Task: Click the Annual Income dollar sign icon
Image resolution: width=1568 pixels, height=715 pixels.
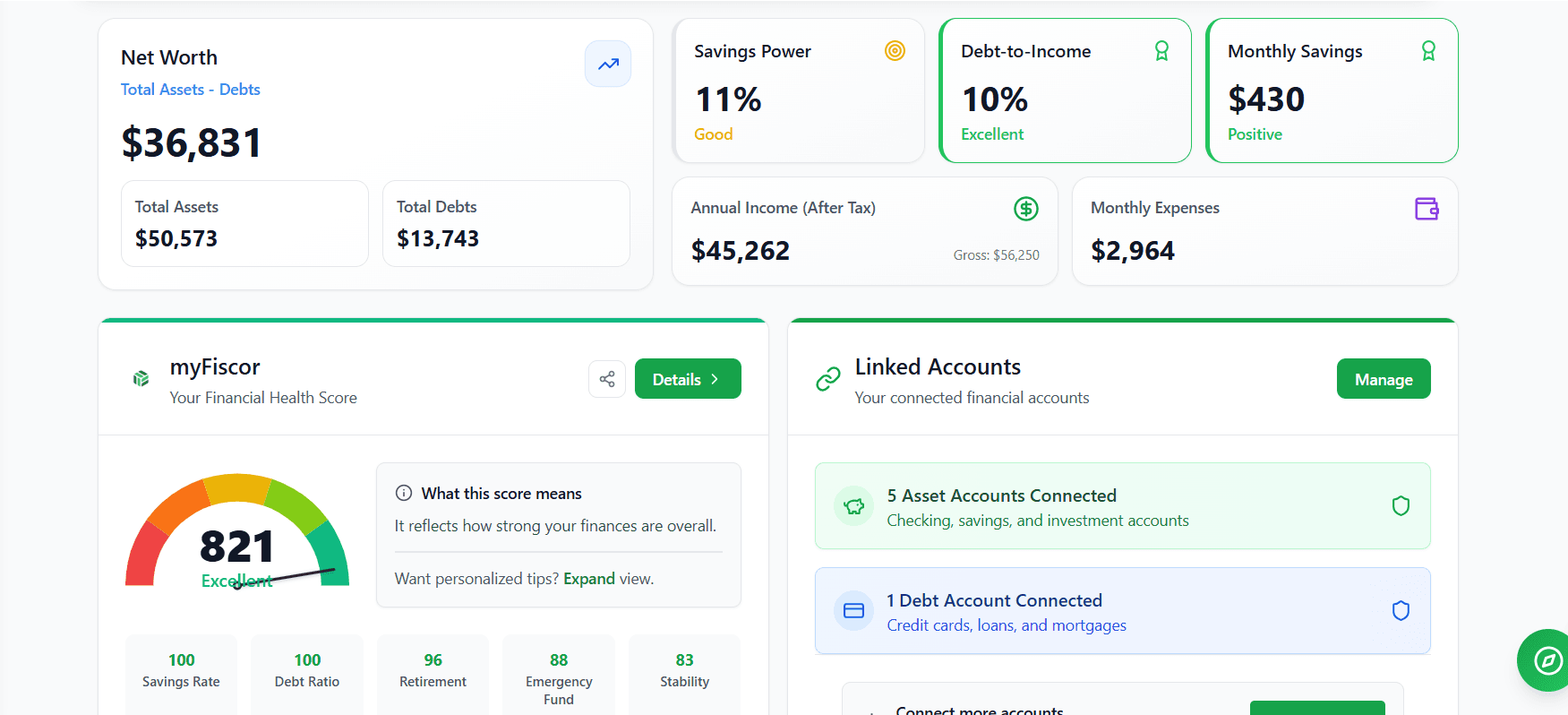Action: tap(1025, 209)
